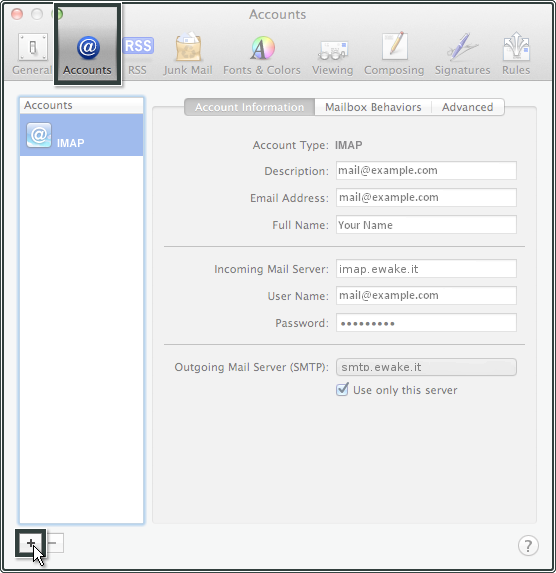Image resolution: width=556 pixels, height=573 pixels.
Task: Select the Accounts toolbar icon
Action: tap(87, 54)
